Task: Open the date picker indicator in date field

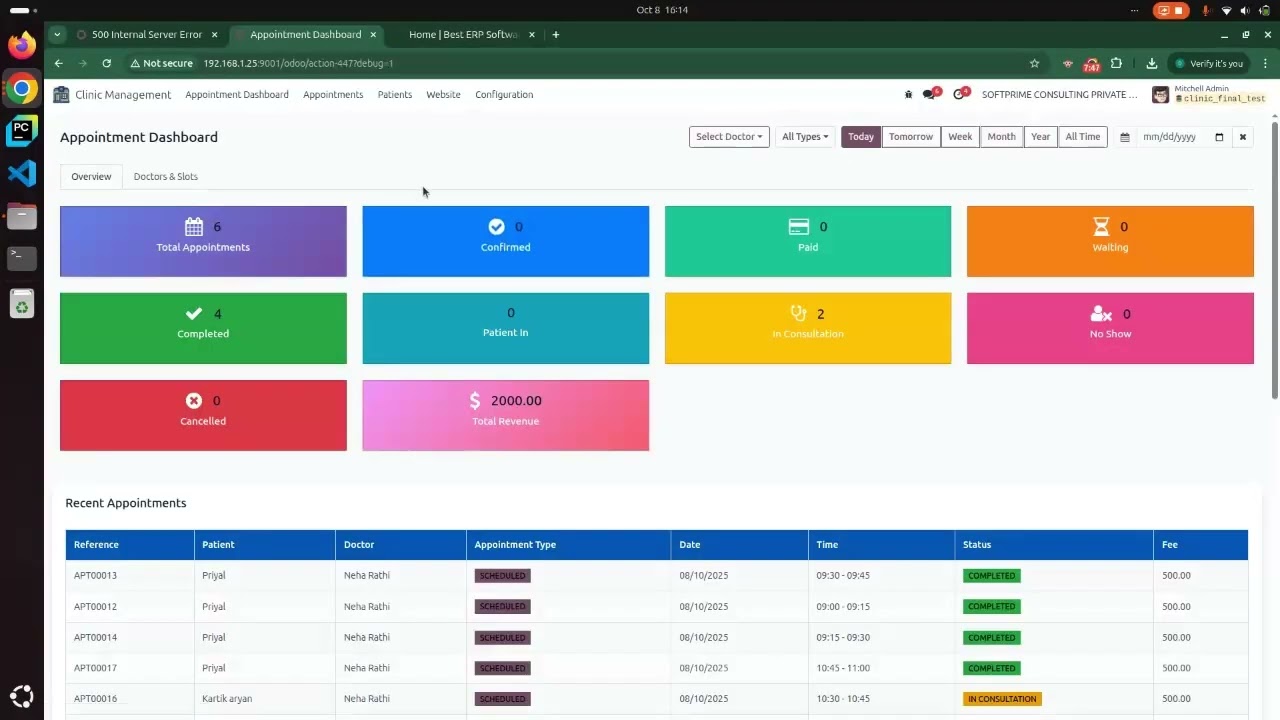Action: click(1219, 137)
